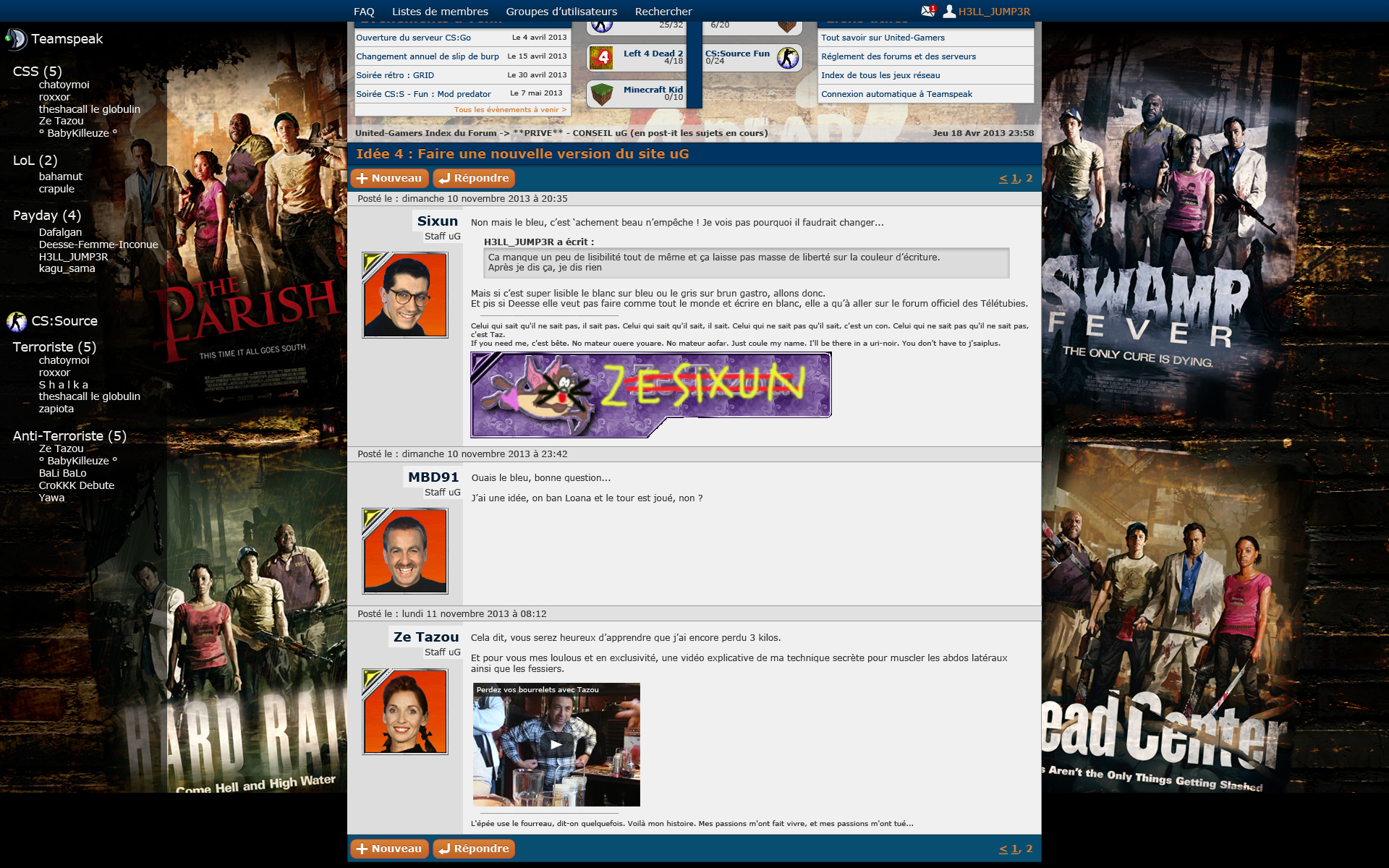The image size is (1389, 868).
Task: Go to page 1 in bottom pagination
Action: coord(1015,848)
